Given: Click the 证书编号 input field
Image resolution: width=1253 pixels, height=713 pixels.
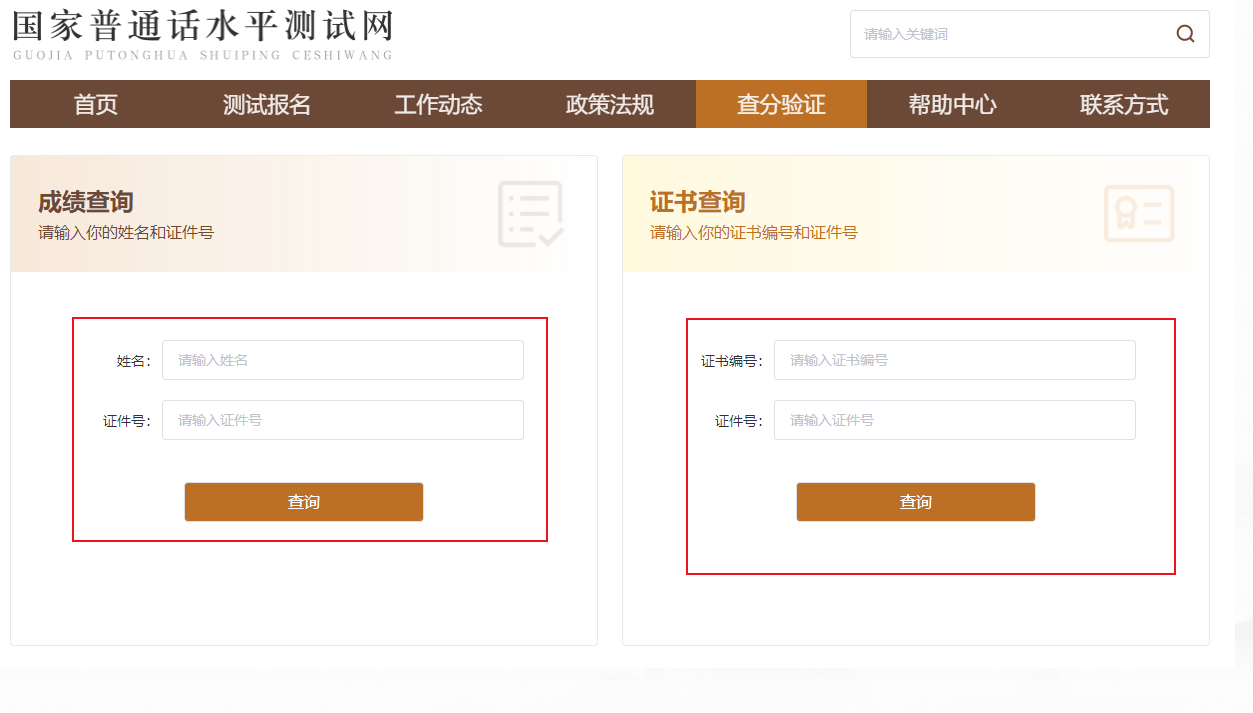Looking at the screenshot, I should [954, 360].
